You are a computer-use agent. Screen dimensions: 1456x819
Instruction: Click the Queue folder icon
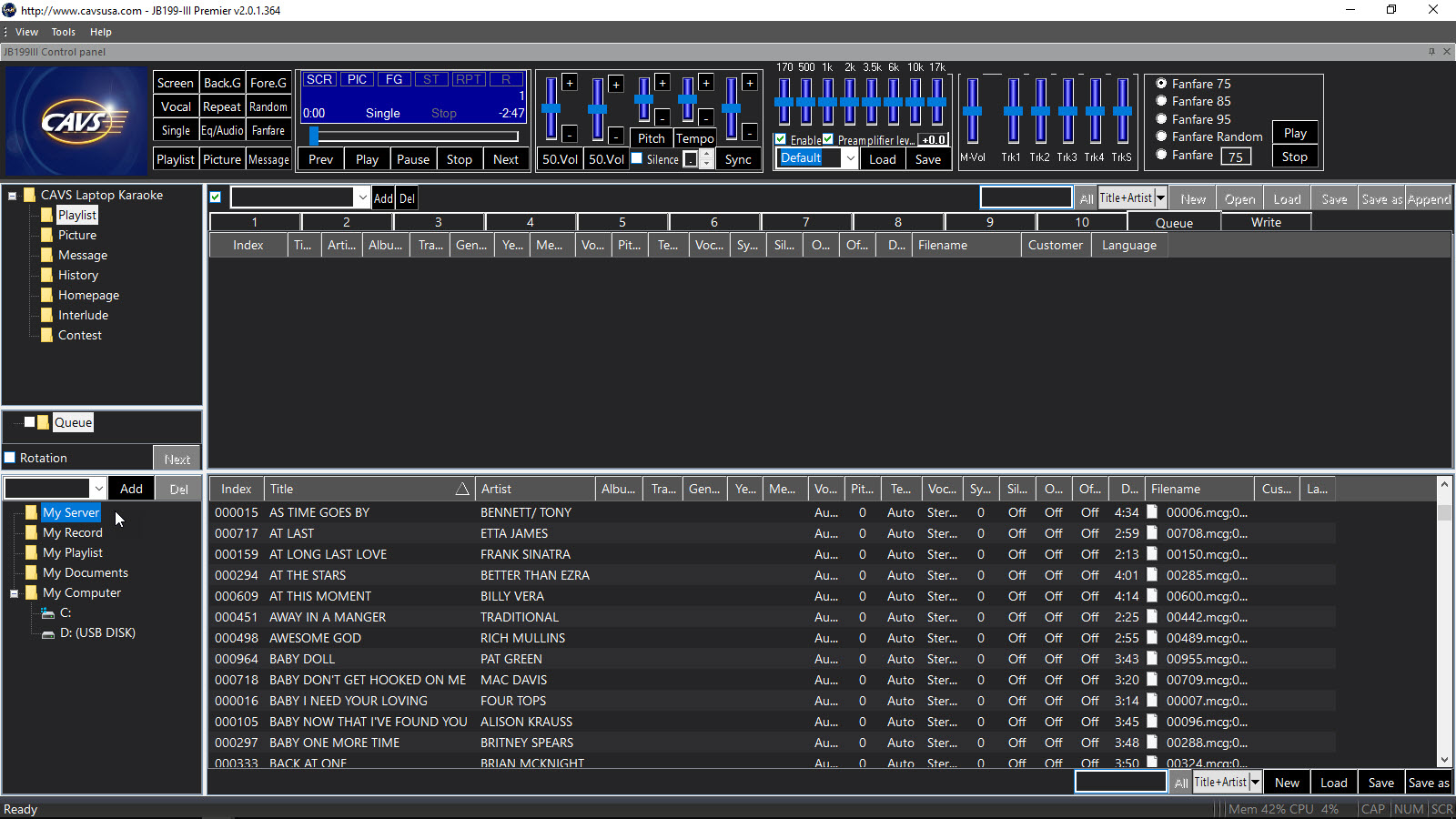pos(44,422)
